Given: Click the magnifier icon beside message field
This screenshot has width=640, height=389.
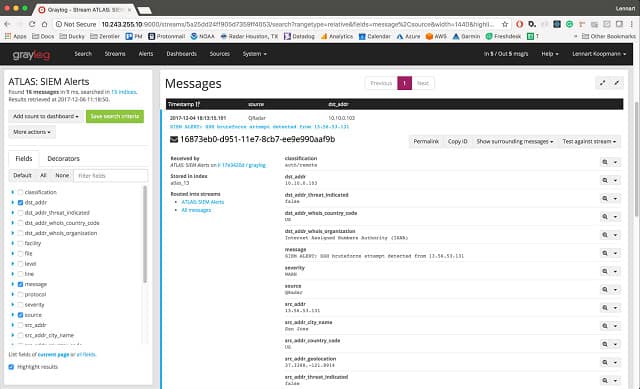Looking at the screenshot, I should tap(605, 253).
